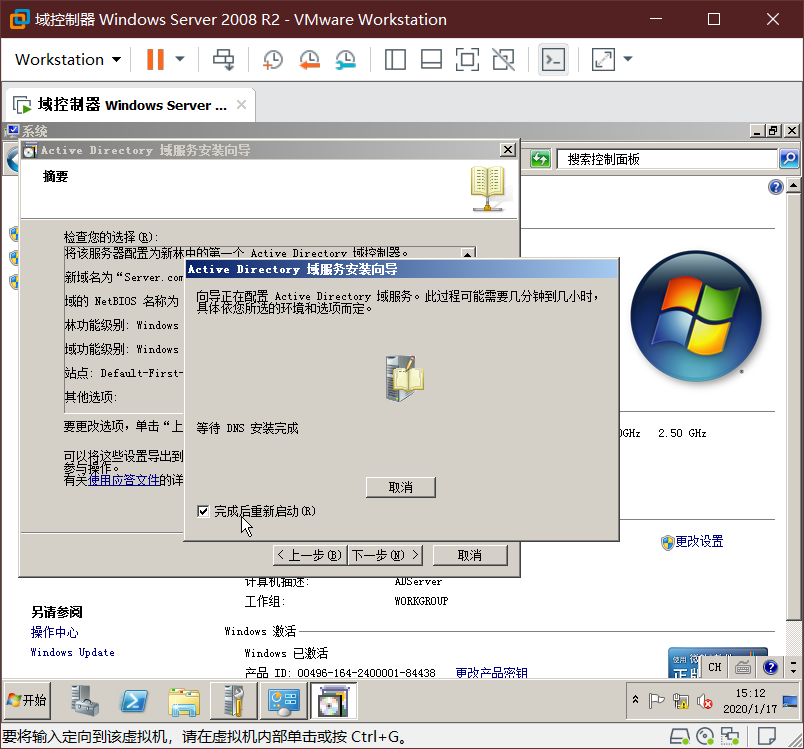The width and height of the screenshot is (804, 749).
Task: Open the console view icon
Action: [553, 59]
